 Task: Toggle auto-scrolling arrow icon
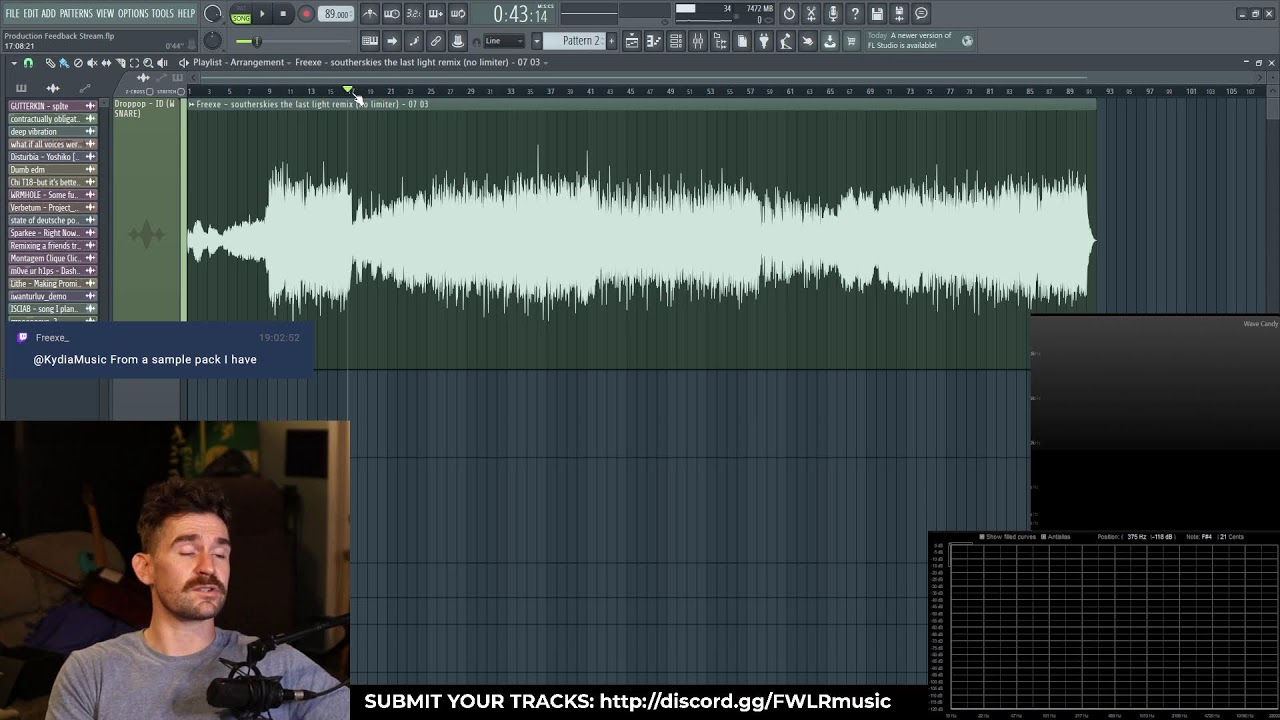(392, 41)
